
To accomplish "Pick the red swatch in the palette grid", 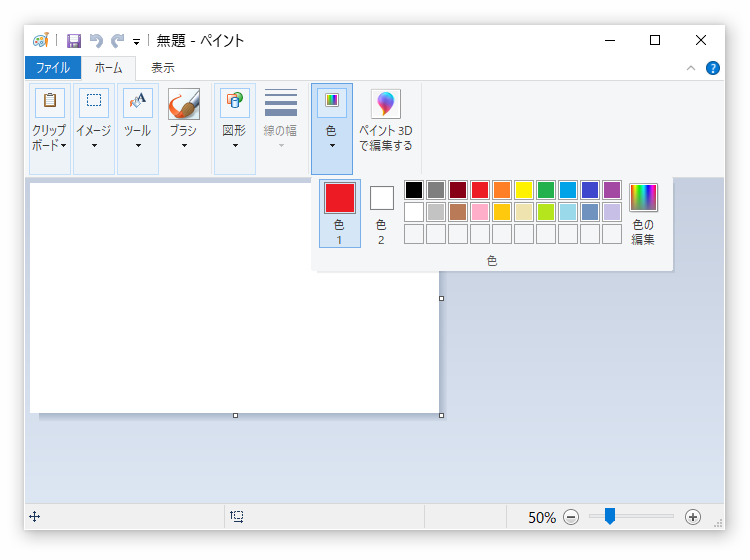I will (x=480, y=190).
